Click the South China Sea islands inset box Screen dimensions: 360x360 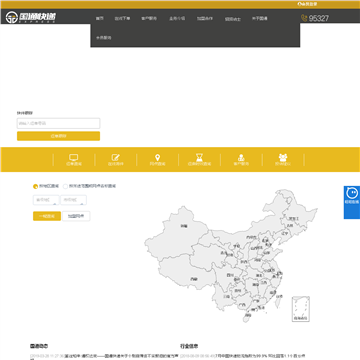[x=301, y=309]
